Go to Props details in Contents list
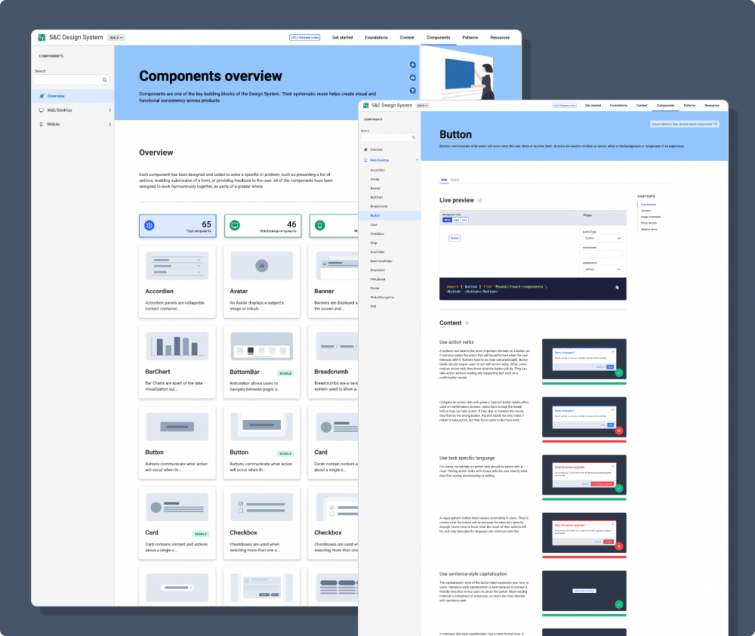 tap(649, 223)
